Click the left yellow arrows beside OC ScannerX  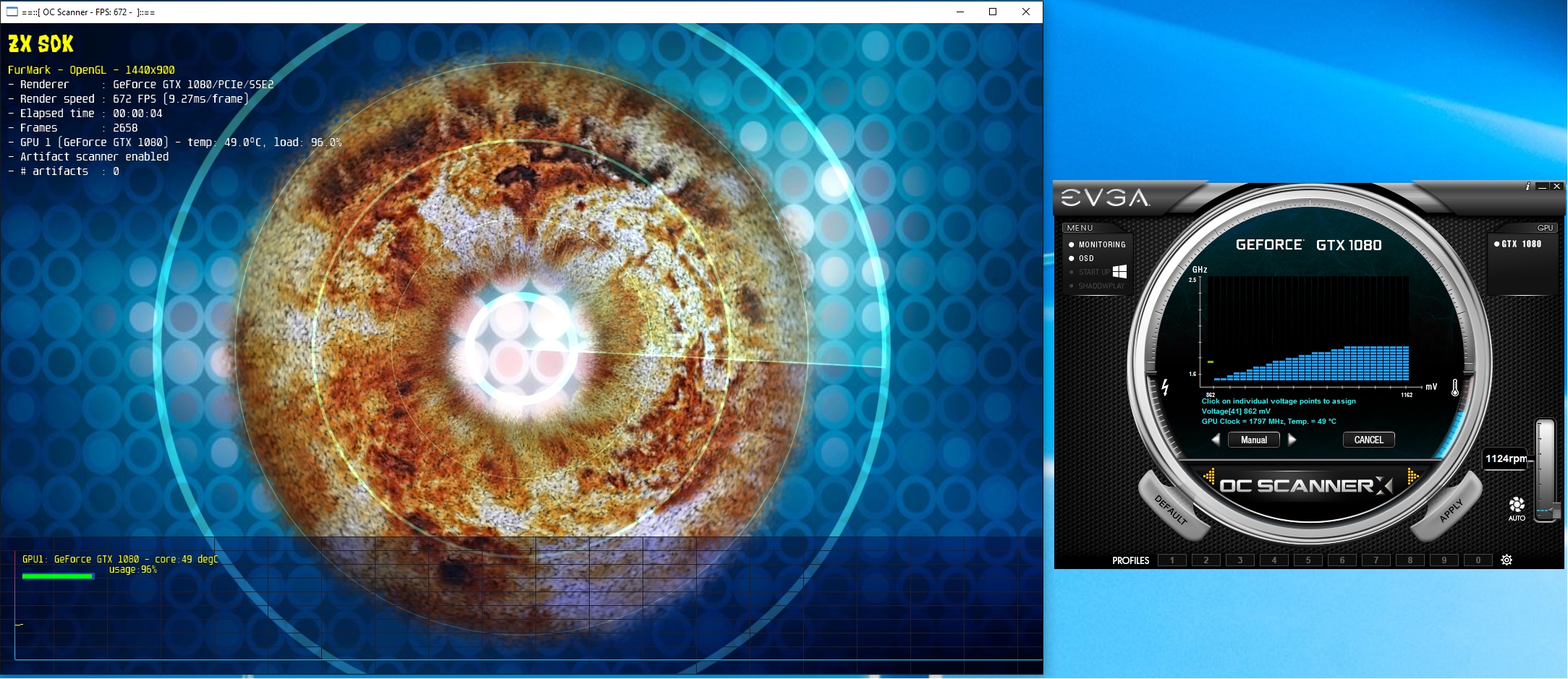tap(1208, 477)
